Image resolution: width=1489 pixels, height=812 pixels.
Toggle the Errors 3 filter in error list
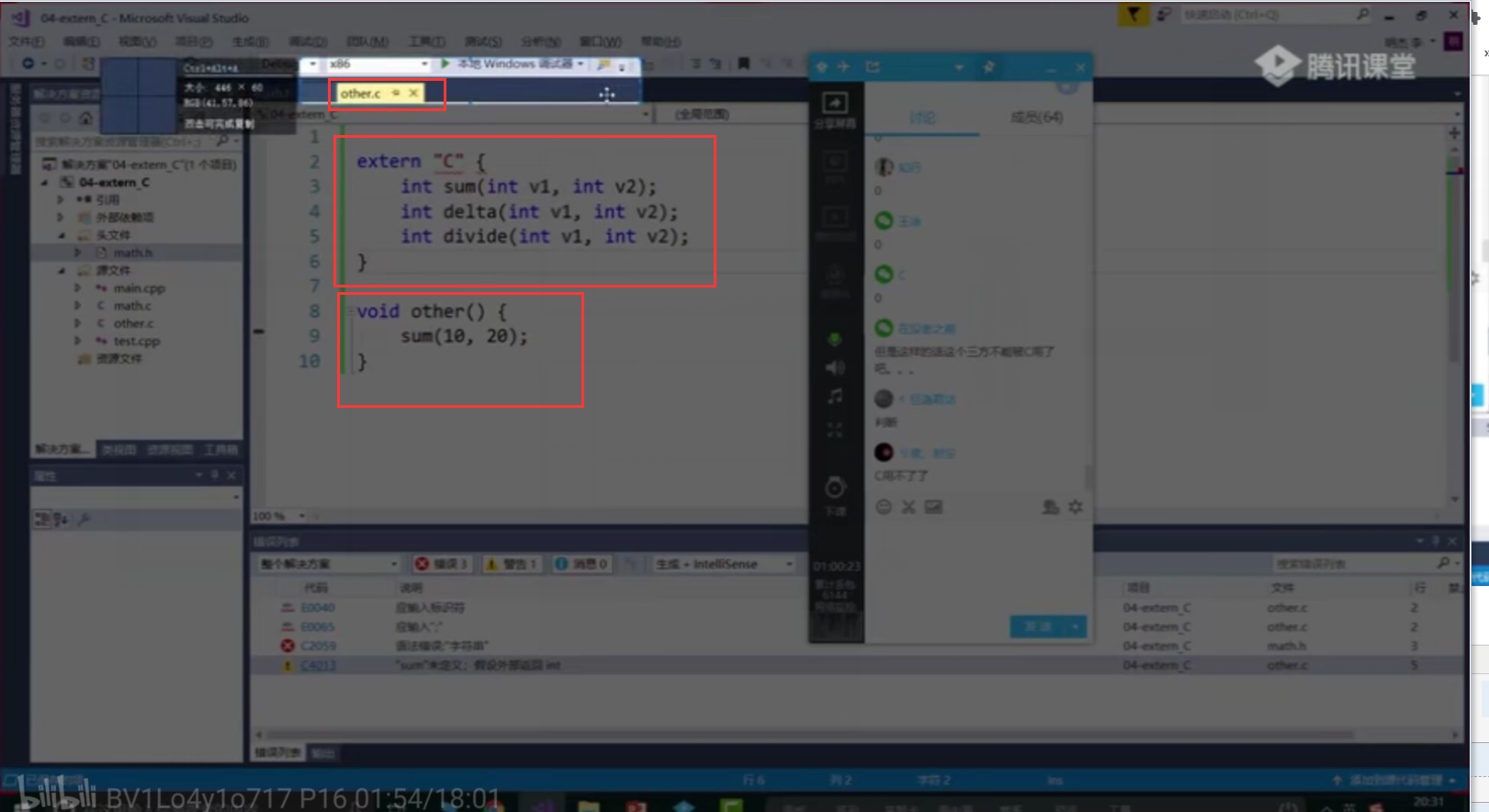(x=441, y=564)
